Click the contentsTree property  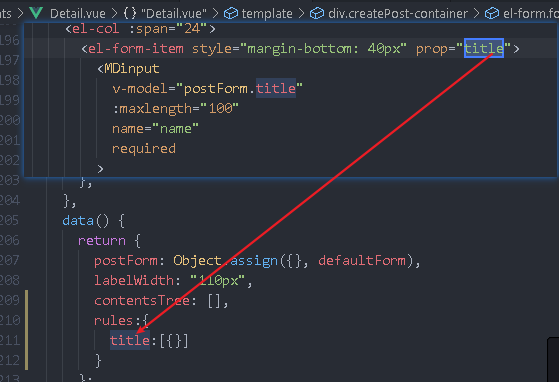142,301
